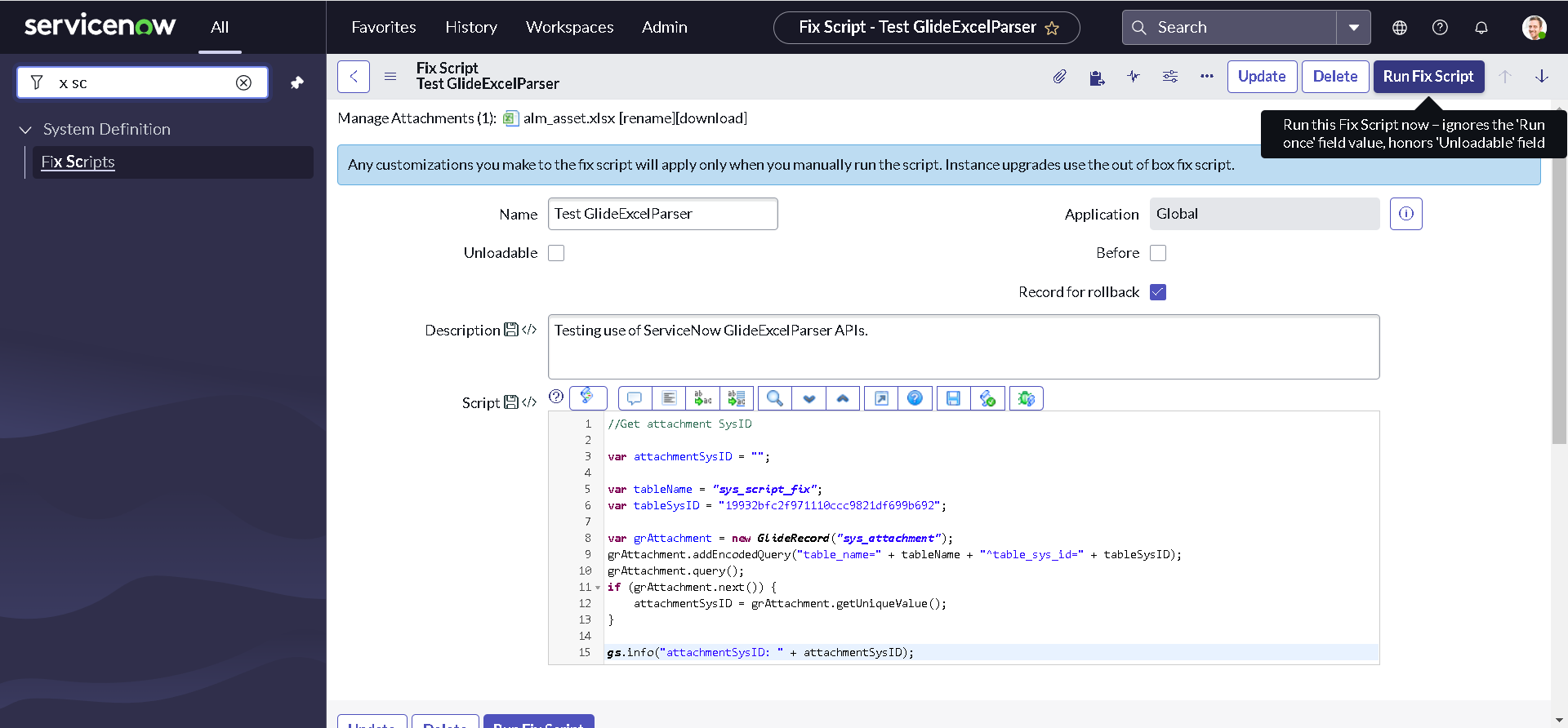This screenshot has width=1568, height=728.
Task: Open the help icon in top banner
Action: pyautogui.click(x=1440, y=28)
